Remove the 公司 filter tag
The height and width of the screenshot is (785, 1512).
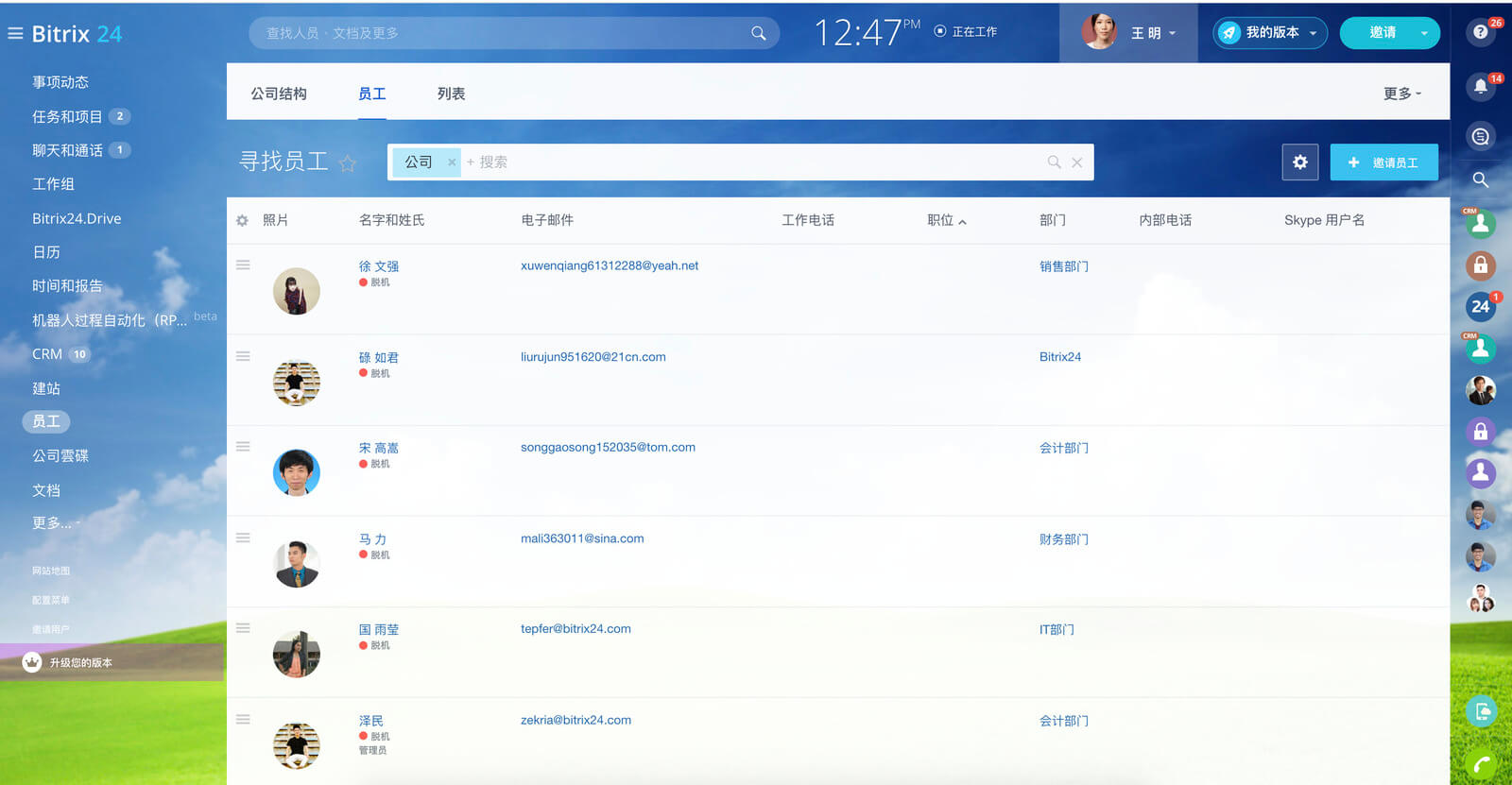click(x=452, y=162)
